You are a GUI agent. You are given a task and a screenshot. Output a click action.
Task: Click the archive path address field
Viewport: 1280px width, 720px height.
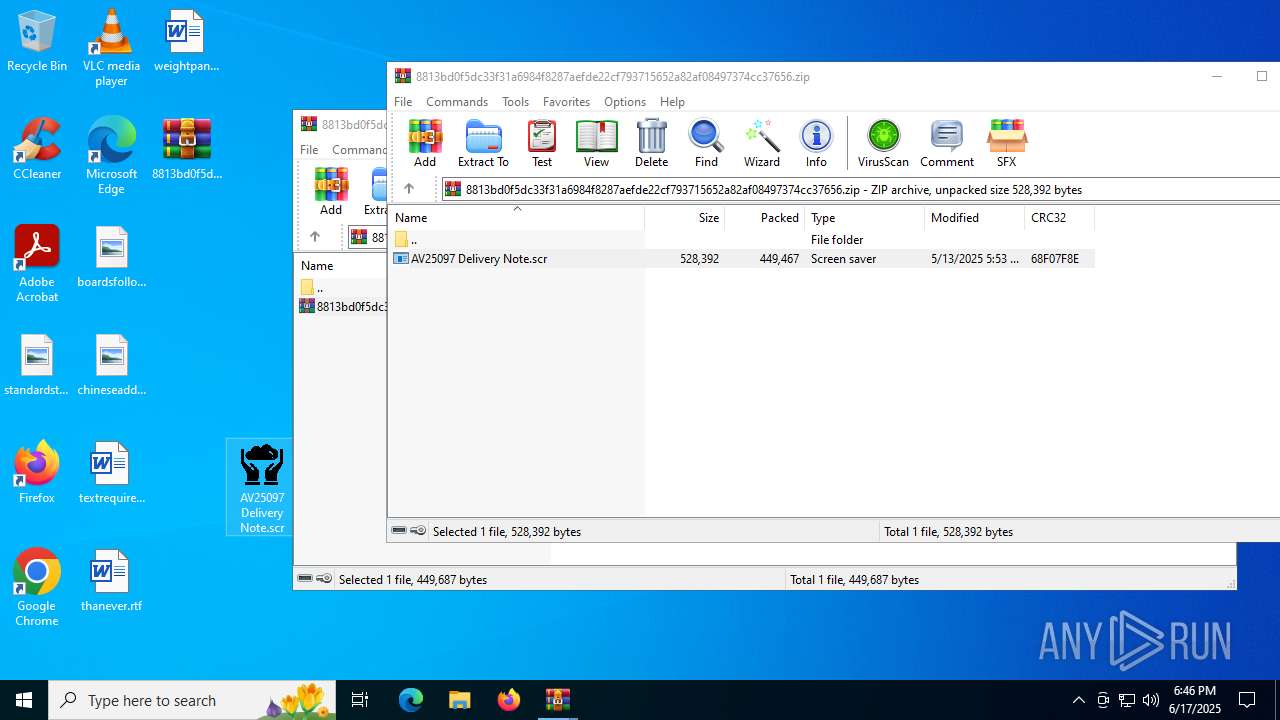coord(860,189)
